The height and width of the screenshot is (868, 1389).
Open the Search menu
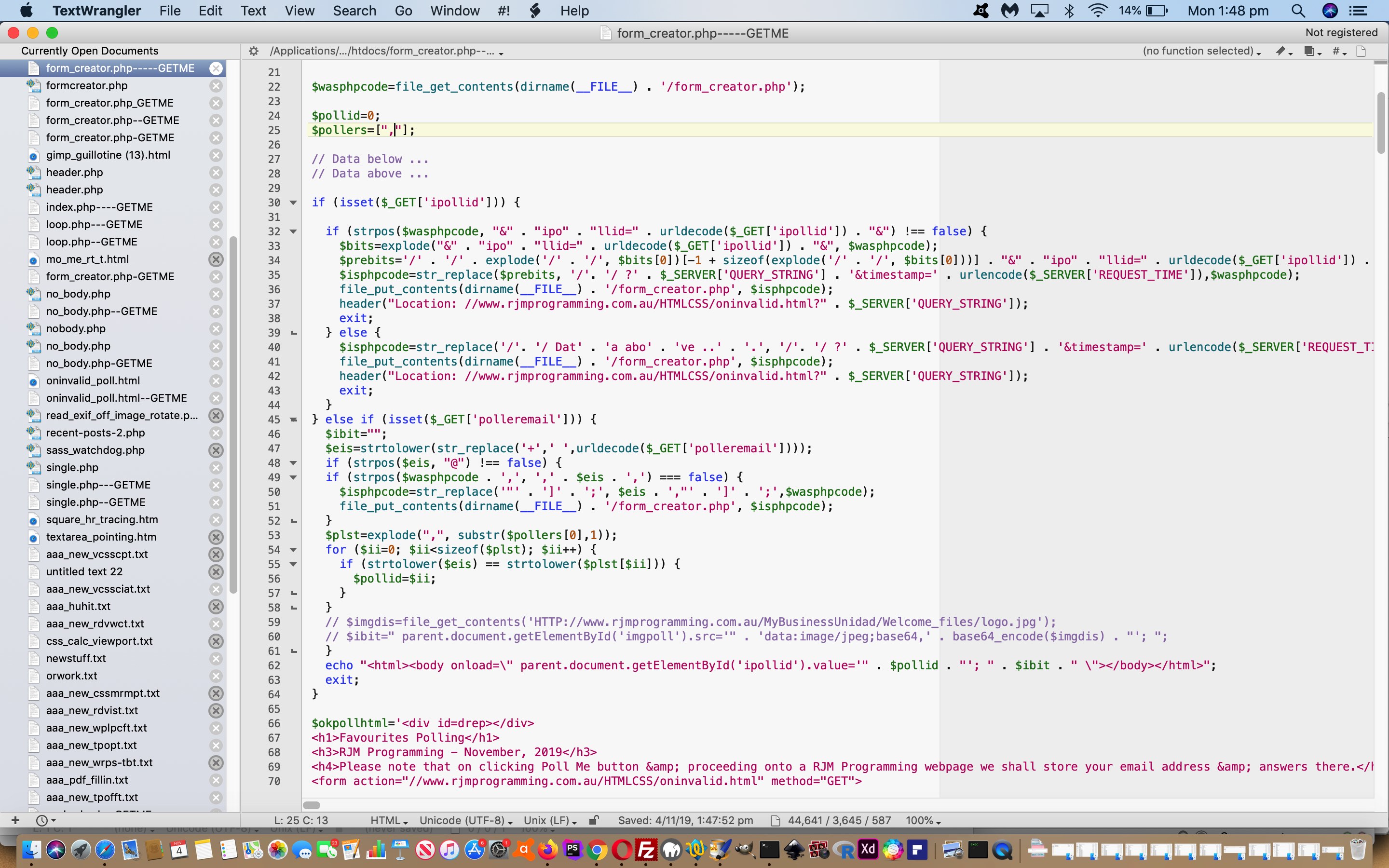tap(354, 11)
